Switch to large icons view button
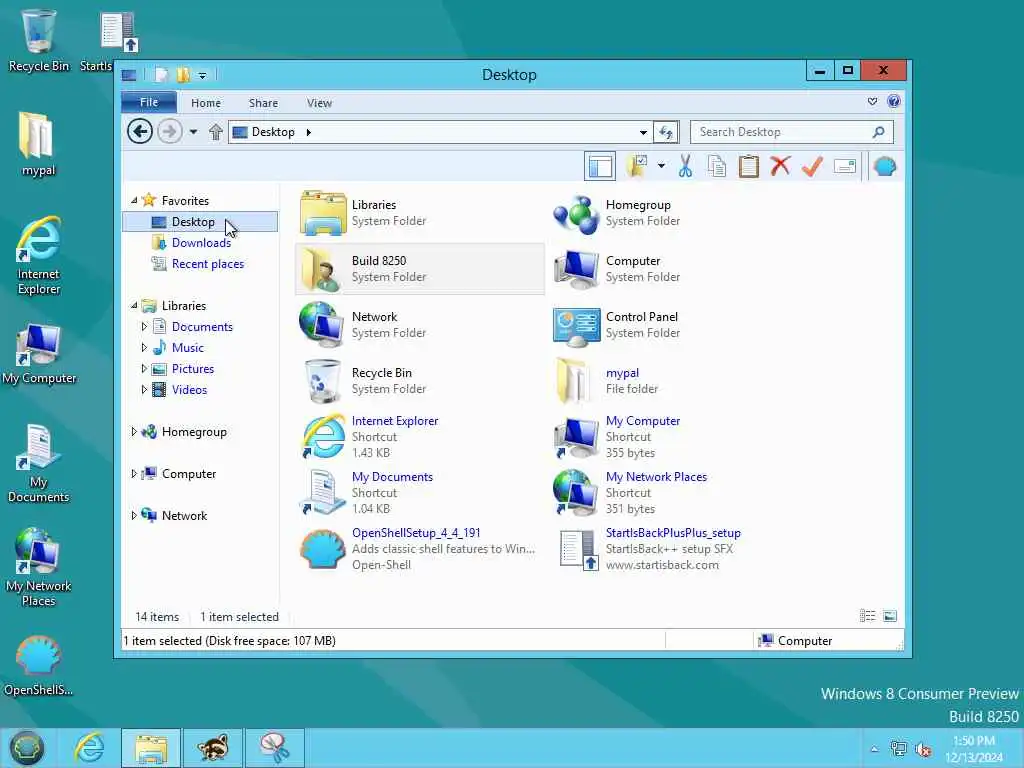1024x768 pixels. pyautogui.click(x=889, y=616)
